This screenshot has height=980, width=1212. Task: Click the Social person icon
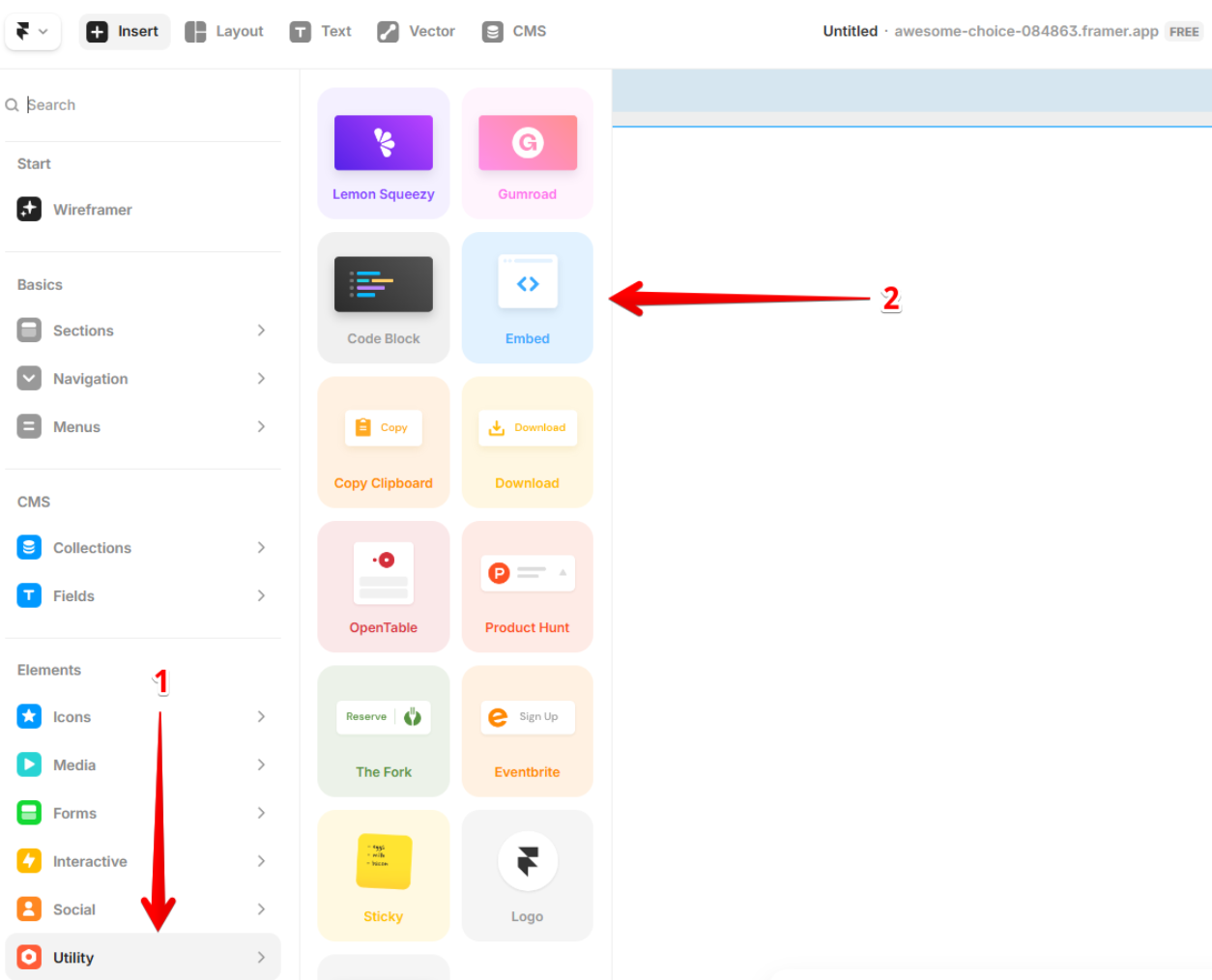click(29, 908)
